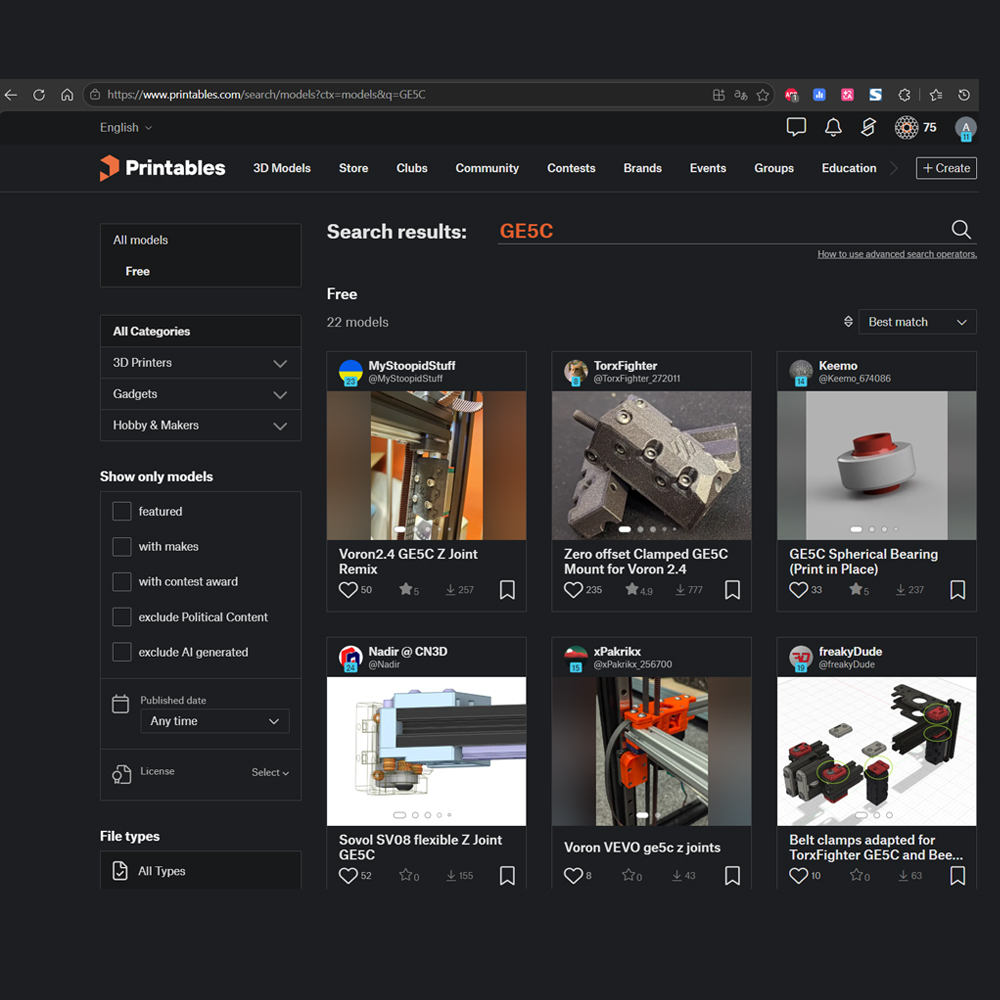The height and width of the screenshot is (1000, 1000).
Task: Open GE5C Spherical Bearing thumbnail
Action: pyautogui.click(x=876, y=466)
